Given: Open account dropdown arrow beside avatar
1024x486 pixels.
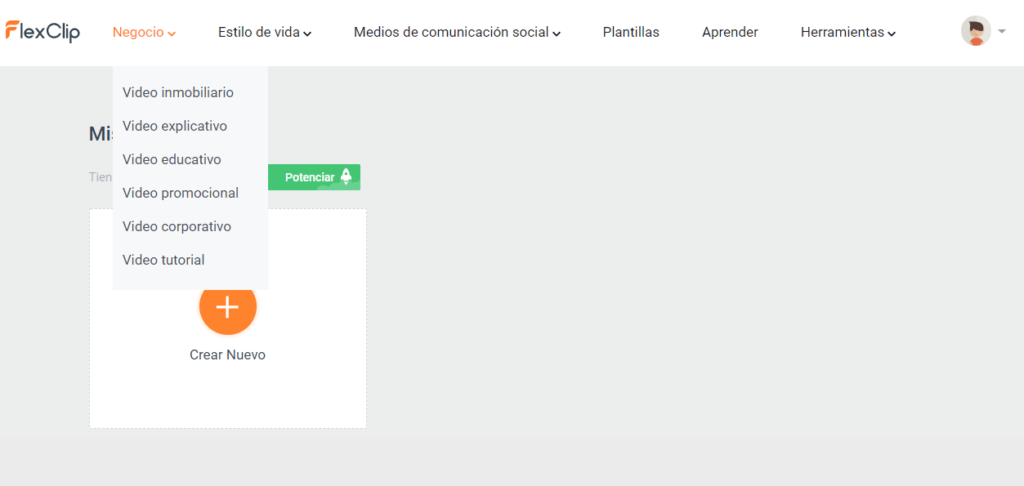Looking at the screenshot, I should pyautogui.click(x=1002, y=31).
